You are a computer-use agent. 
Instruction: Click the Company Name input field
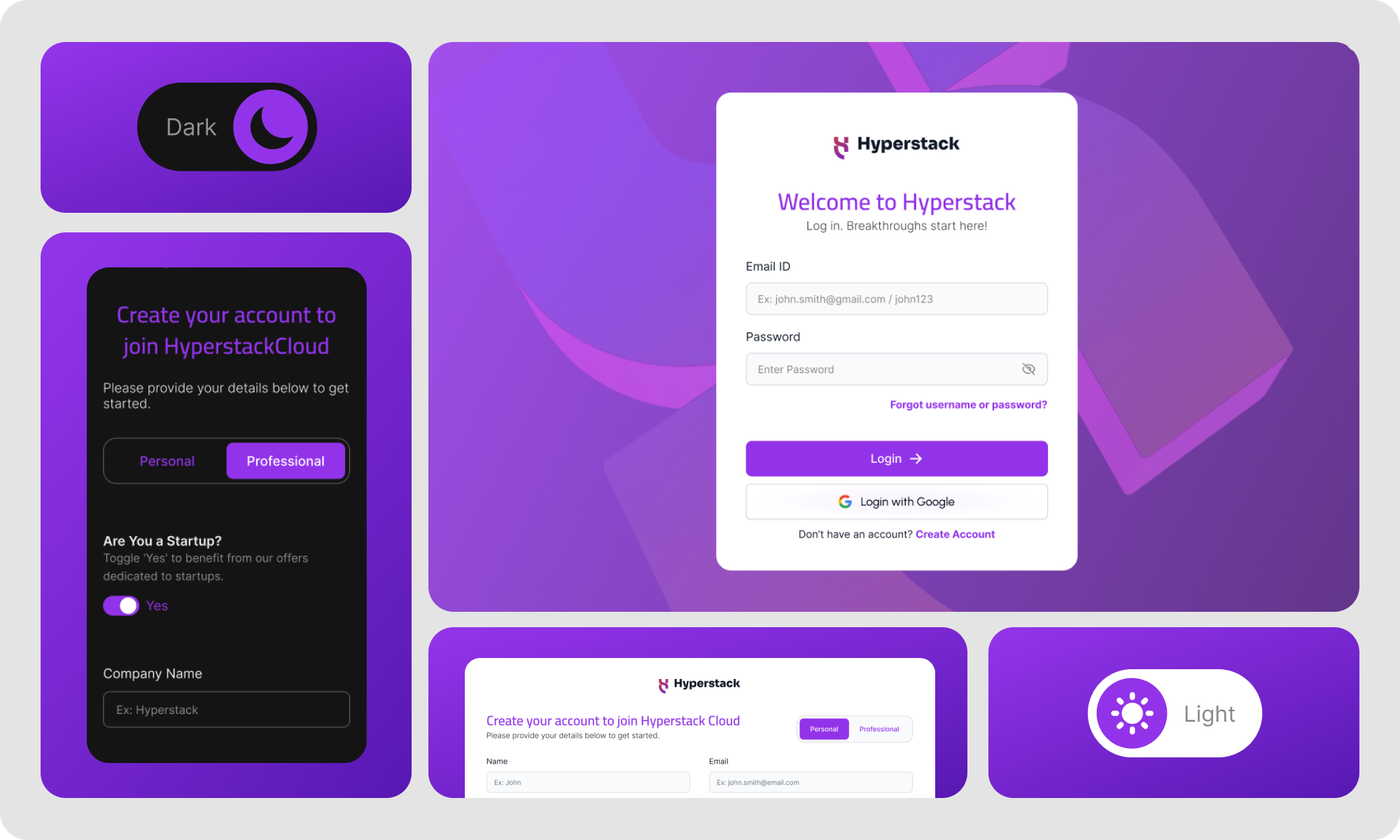point(226,710)
